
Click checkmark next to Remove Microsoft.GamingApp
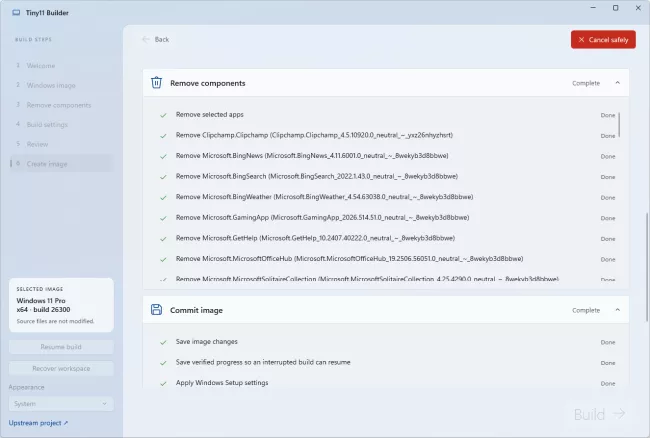(163, 218)
